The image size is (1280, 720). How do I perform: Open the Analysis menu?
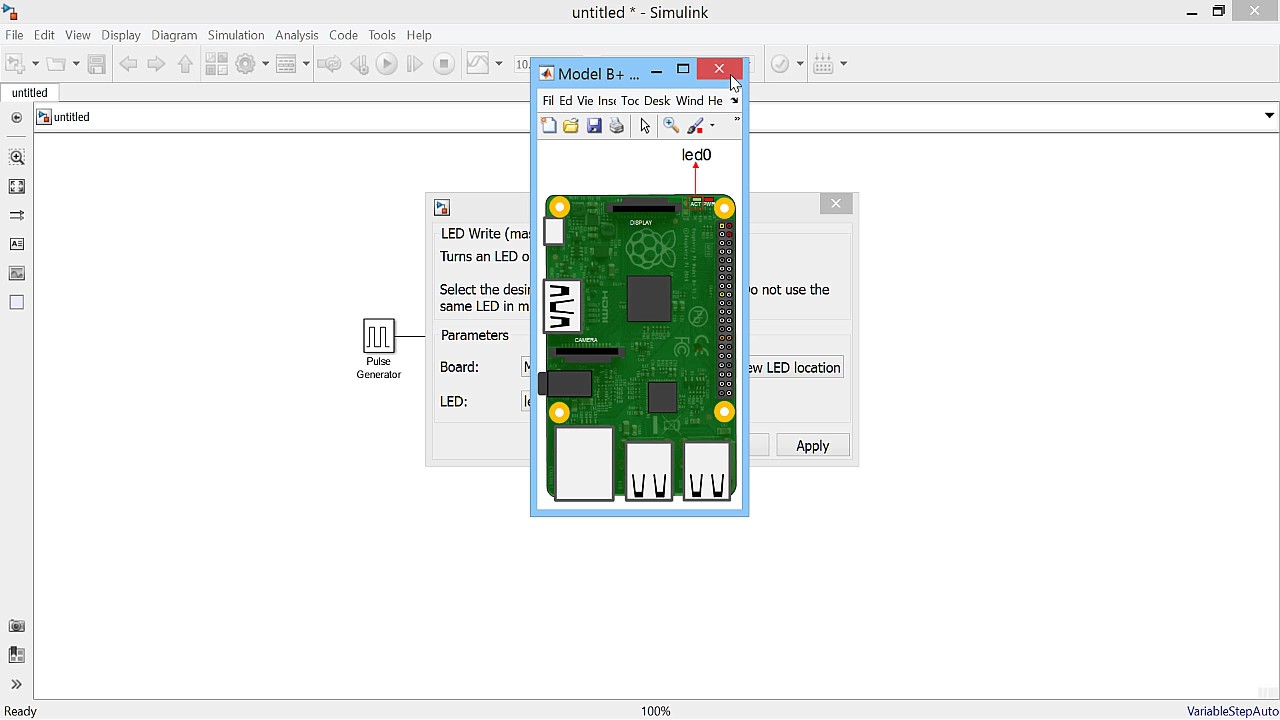tap(296, 35)
